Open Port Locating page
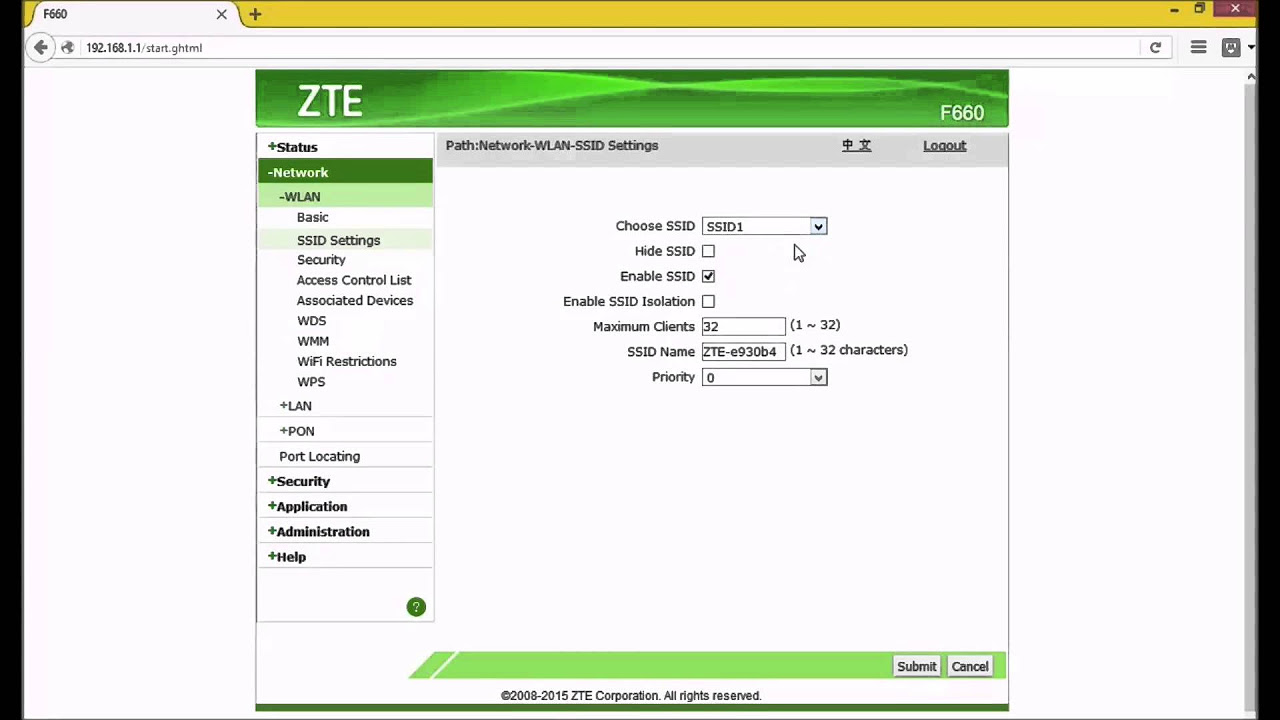 319,456
